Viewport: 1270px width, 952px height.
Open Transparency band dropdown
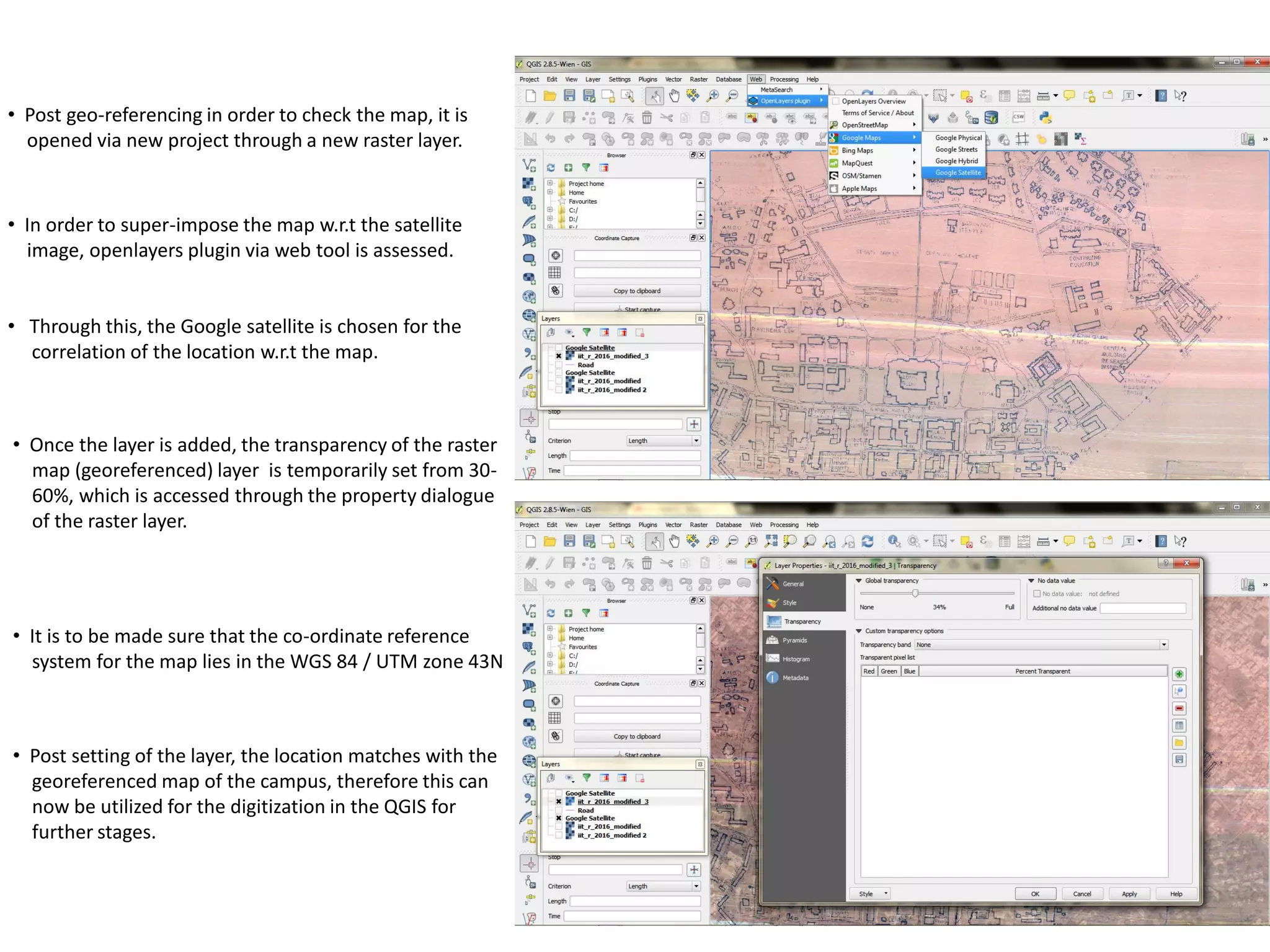(1042, 645)
